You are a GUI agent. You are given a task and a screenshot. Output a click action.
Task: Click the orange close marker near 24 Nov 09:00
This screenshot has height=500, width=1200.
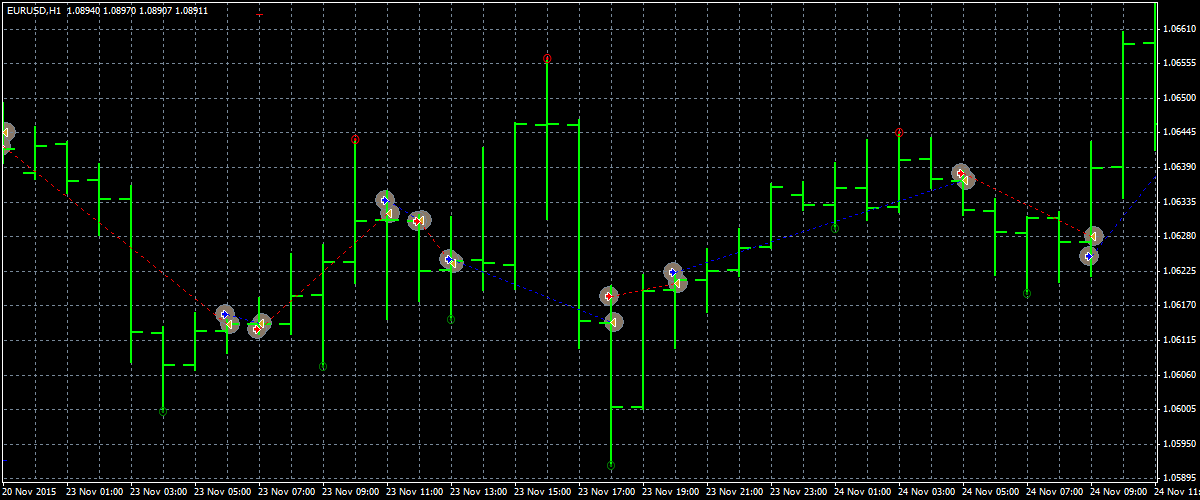1094,236
